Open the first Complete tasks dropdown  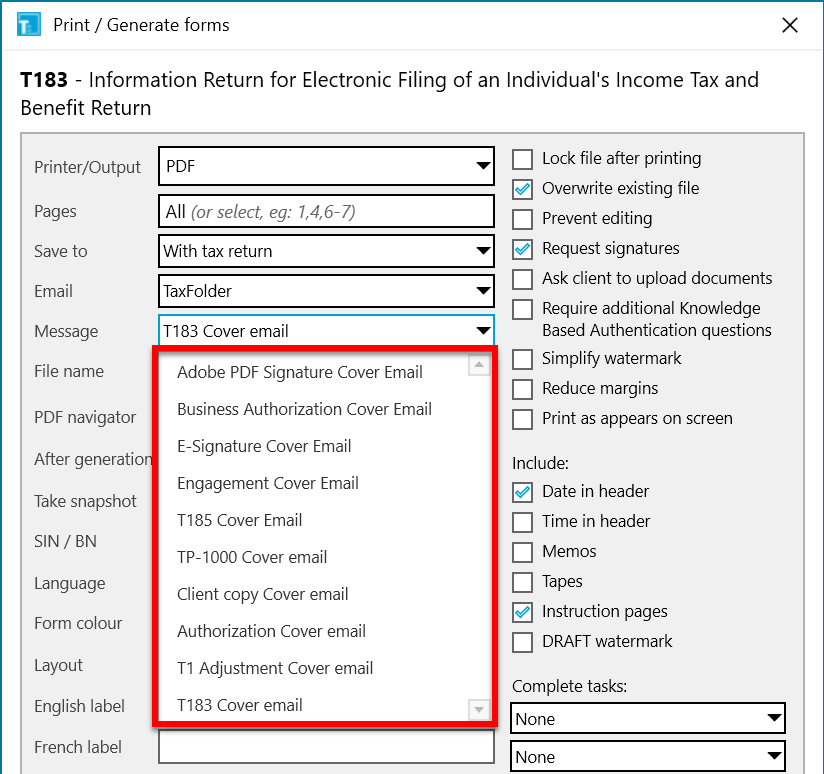[772, 719]
